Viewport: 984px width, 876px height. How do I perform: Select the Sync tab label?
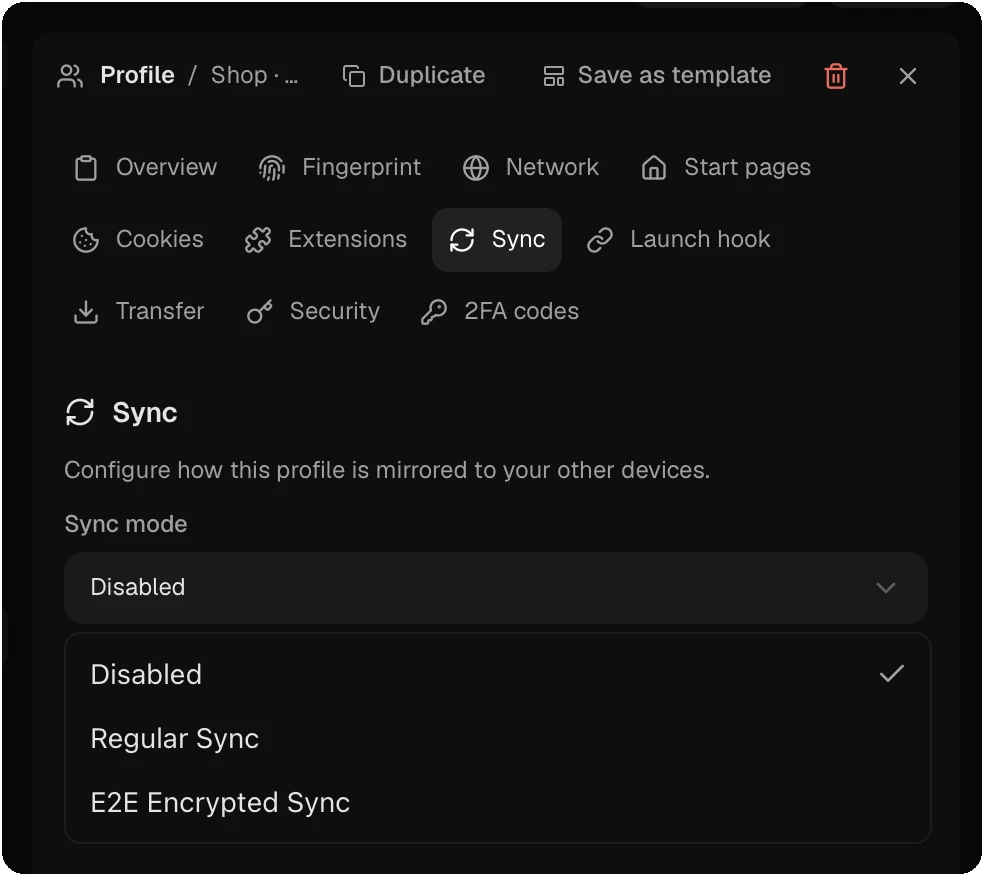click(x=518, y=240)
